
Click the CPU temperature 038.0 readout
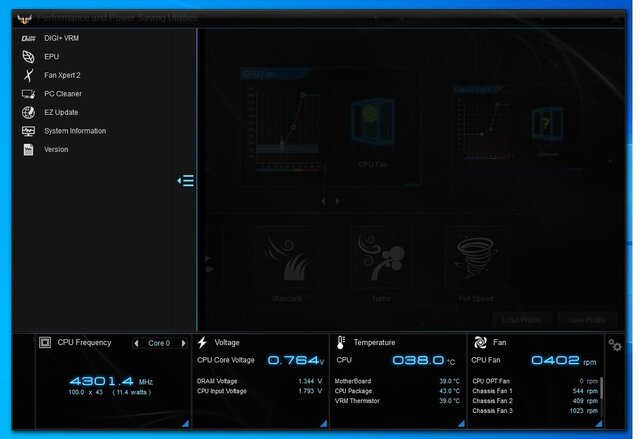pos(423,360)
